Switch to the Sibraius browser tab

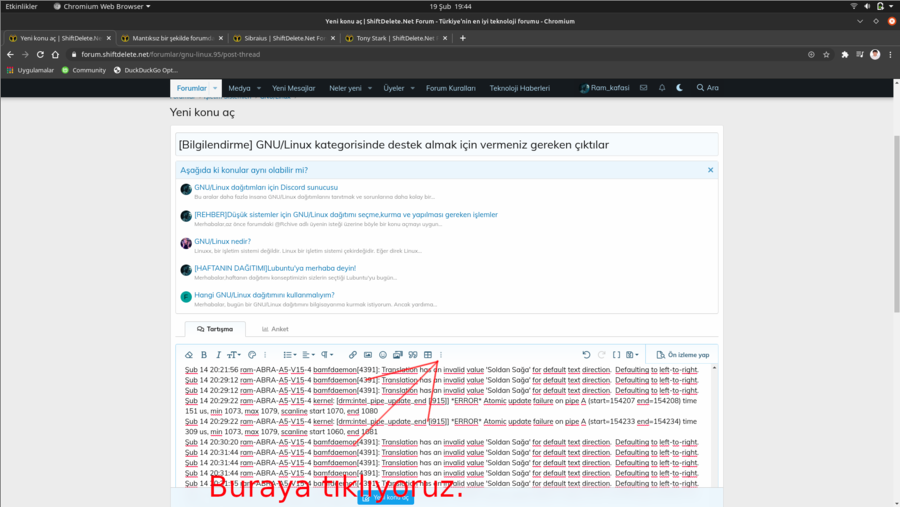pos(284,38)
